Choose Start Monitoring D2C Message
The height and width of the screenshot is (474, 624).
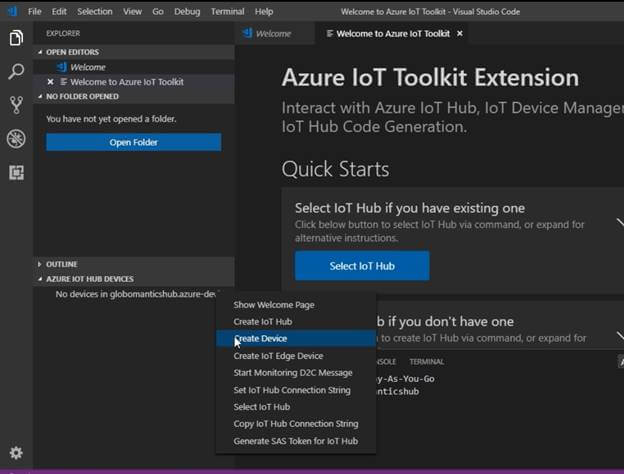(296, 373)
